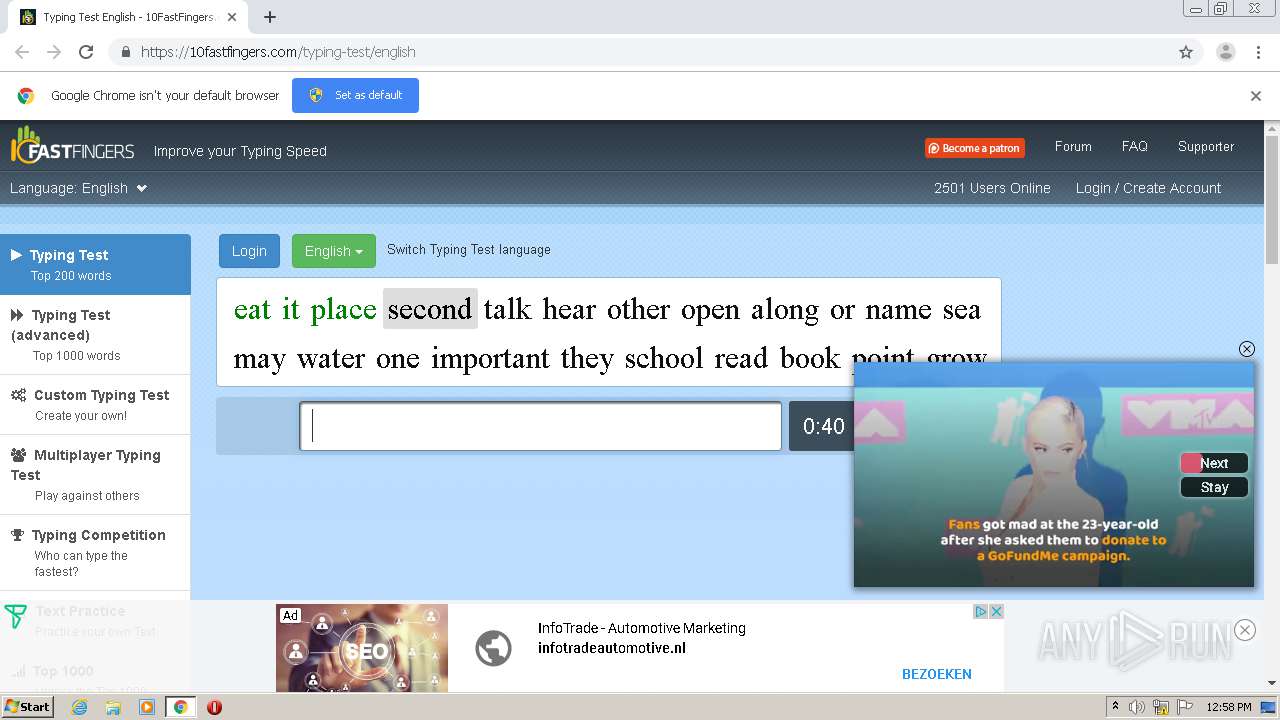Click Next on the video ad
This screenshot has width=1280, height=720.
(1214, 463)
